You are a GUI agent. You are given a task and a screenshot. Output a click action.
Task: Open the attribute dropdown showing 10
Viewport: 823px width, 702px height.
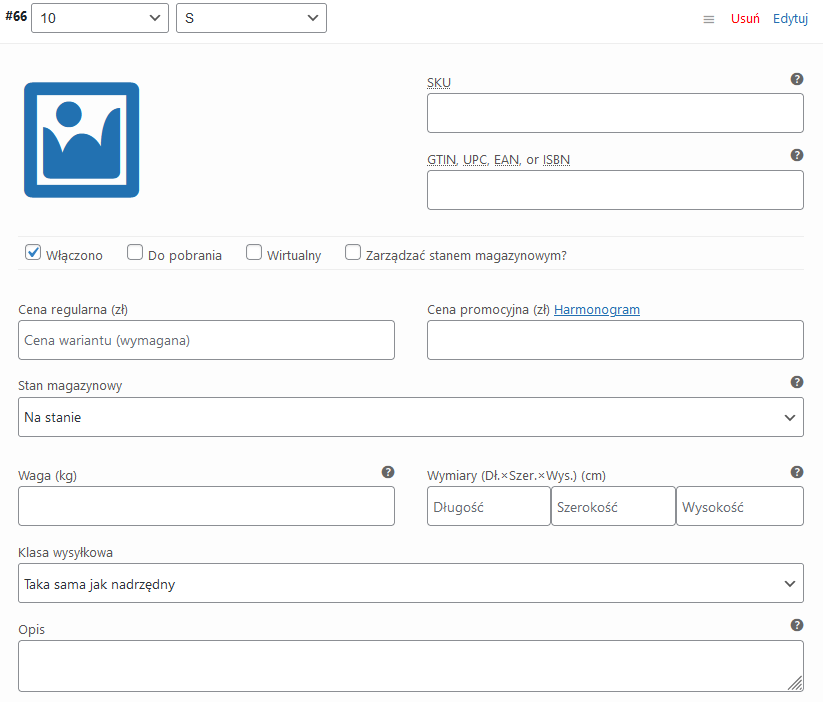point(100,18)
